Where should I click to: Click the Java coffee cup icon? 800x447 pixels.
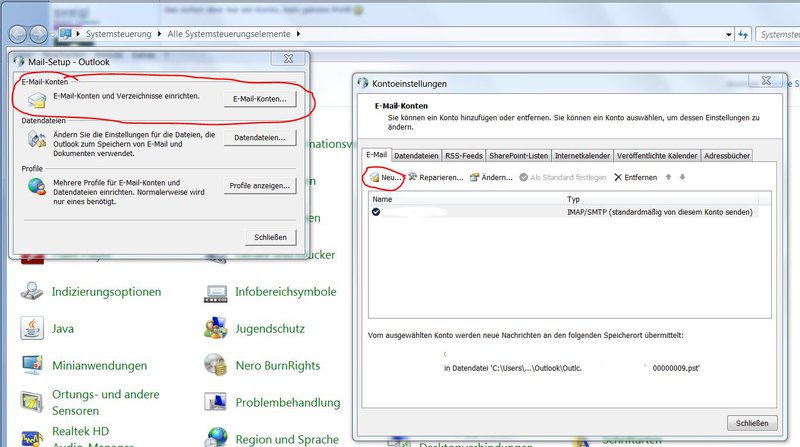(x=32, y=328)
